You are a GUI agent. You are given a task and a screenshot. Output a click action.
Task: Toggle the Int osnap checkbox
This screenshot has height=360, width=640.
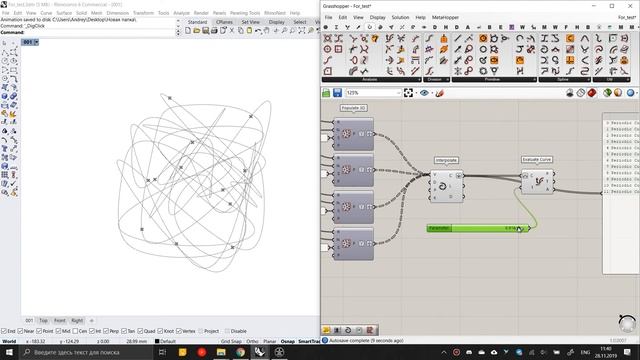tap(92, 331)
